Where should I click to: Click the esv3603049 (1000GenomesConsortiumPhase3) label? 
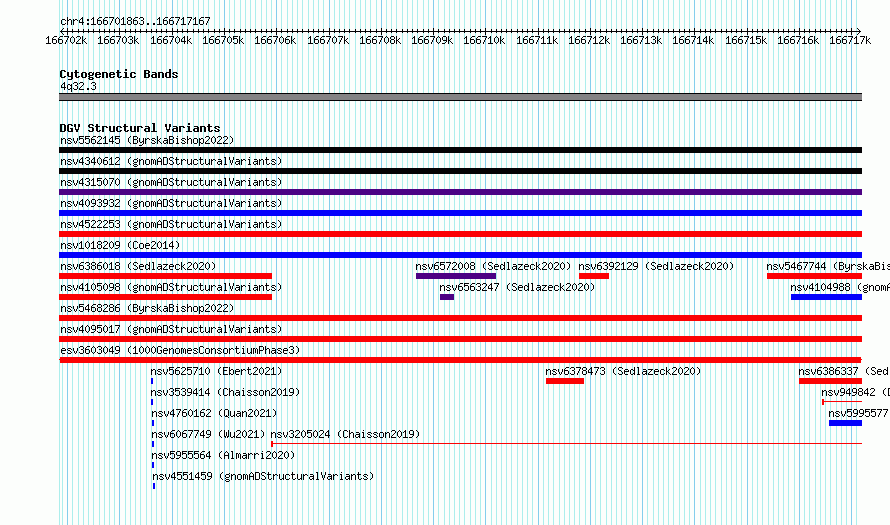pos(180,350)
